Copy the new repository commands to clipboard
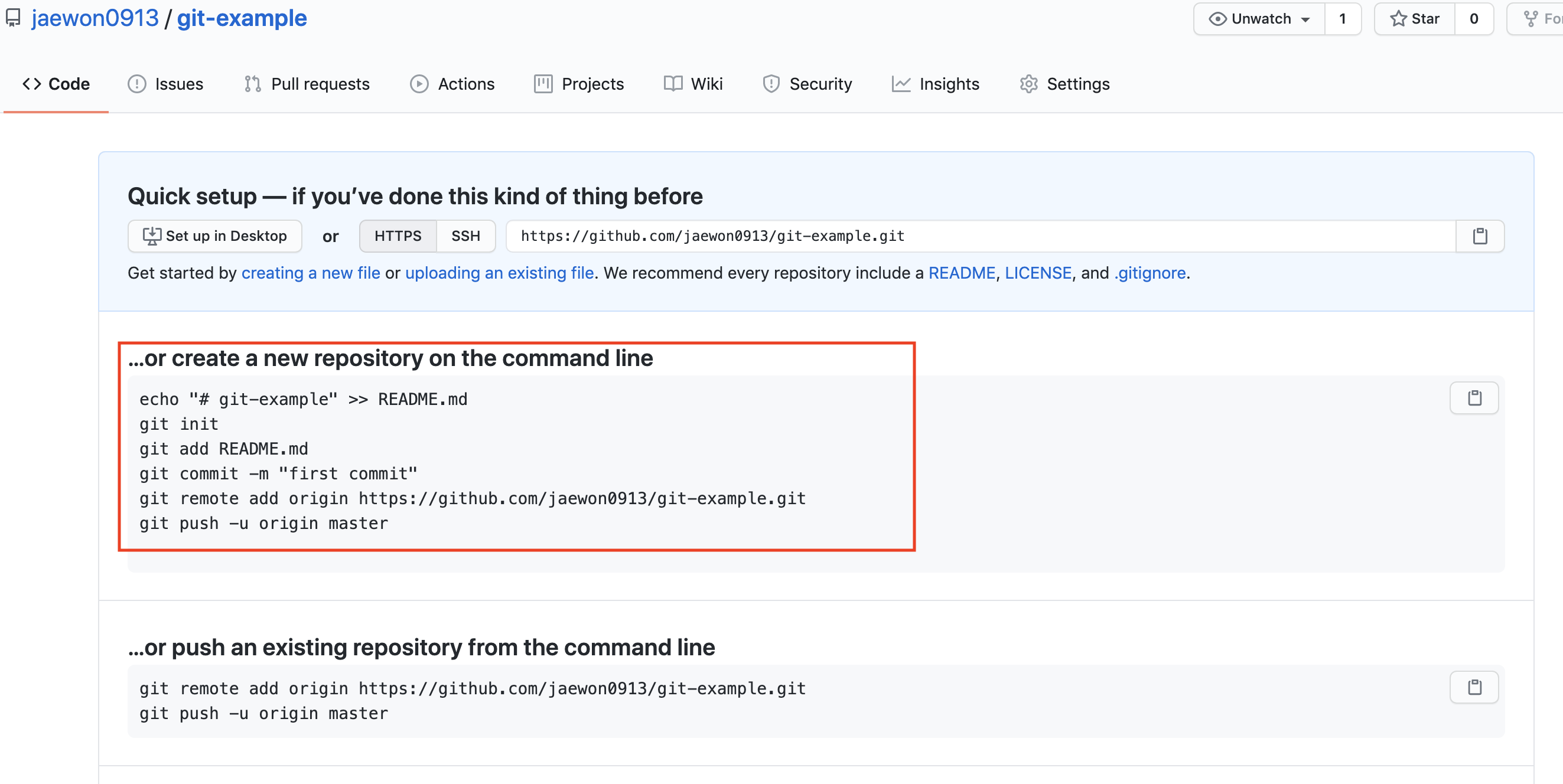 click(x=1473, y=398)
